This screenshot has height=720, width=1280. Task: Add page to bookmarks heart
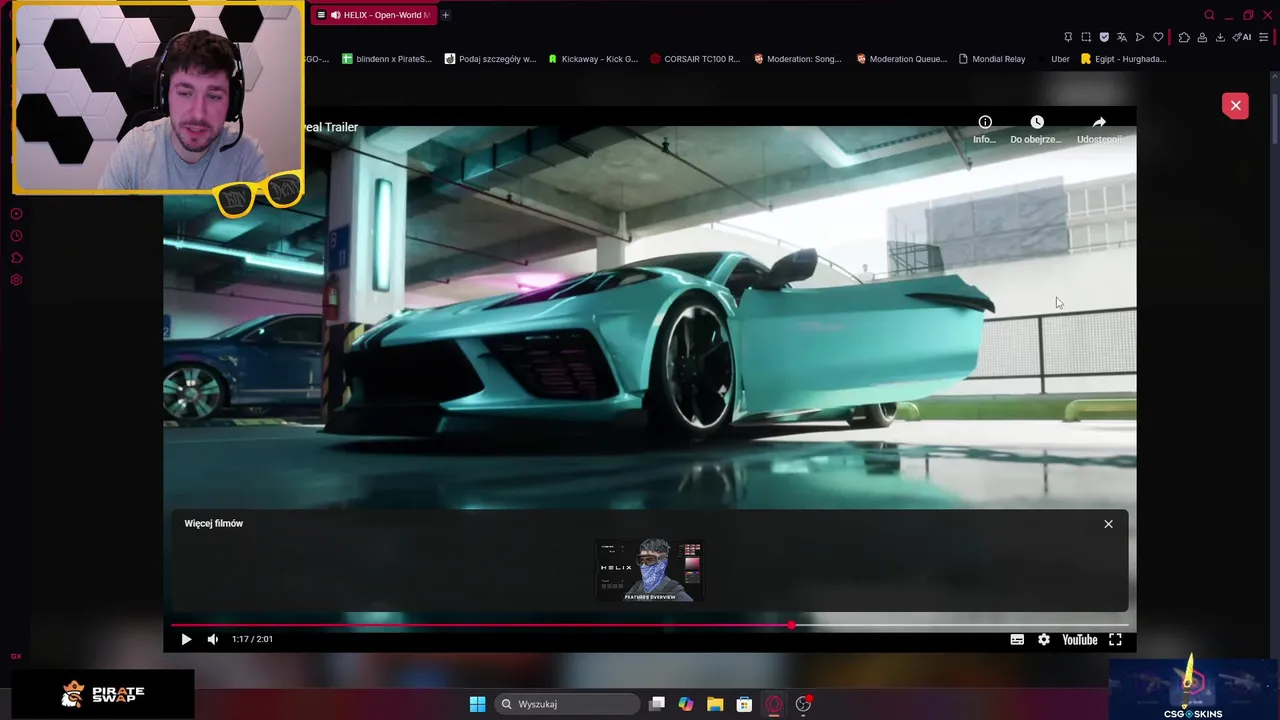1158,37
